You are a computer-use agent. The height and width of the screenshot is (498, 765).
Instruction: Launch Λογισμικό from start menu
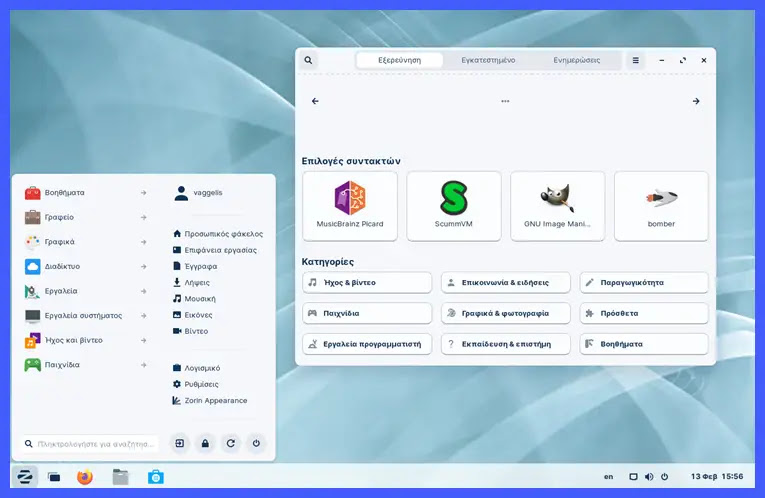(x=196, y=368)
